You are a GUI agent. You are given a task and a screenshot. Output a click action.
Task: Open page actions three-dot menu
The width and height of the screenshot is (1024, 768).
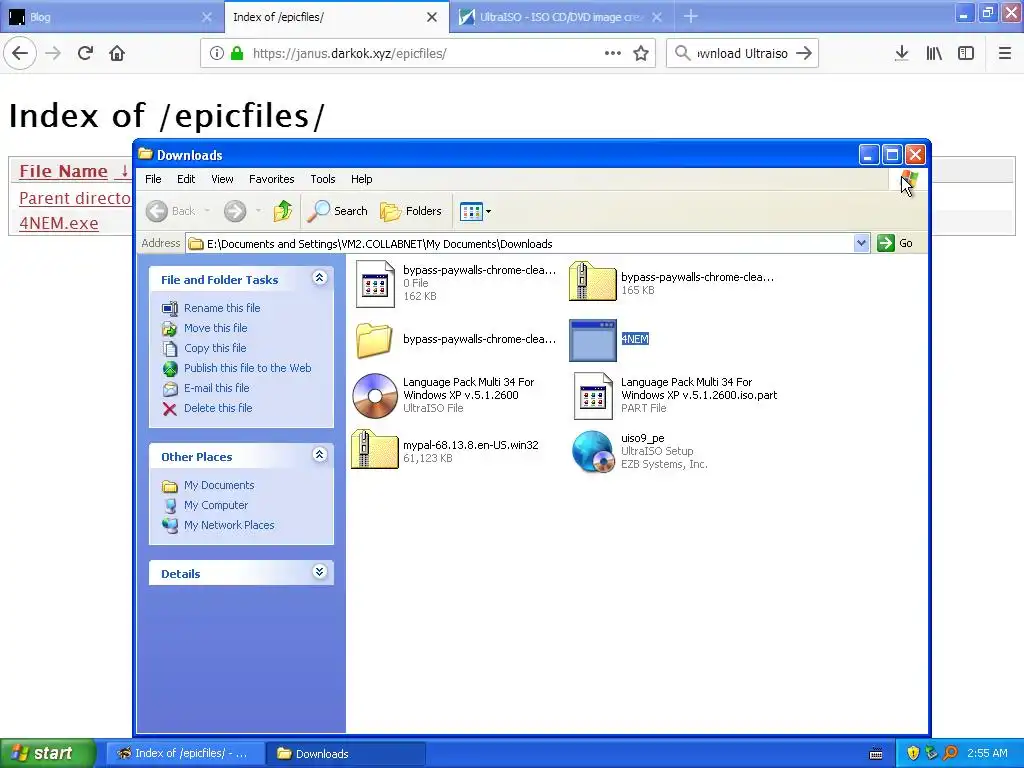613,54
